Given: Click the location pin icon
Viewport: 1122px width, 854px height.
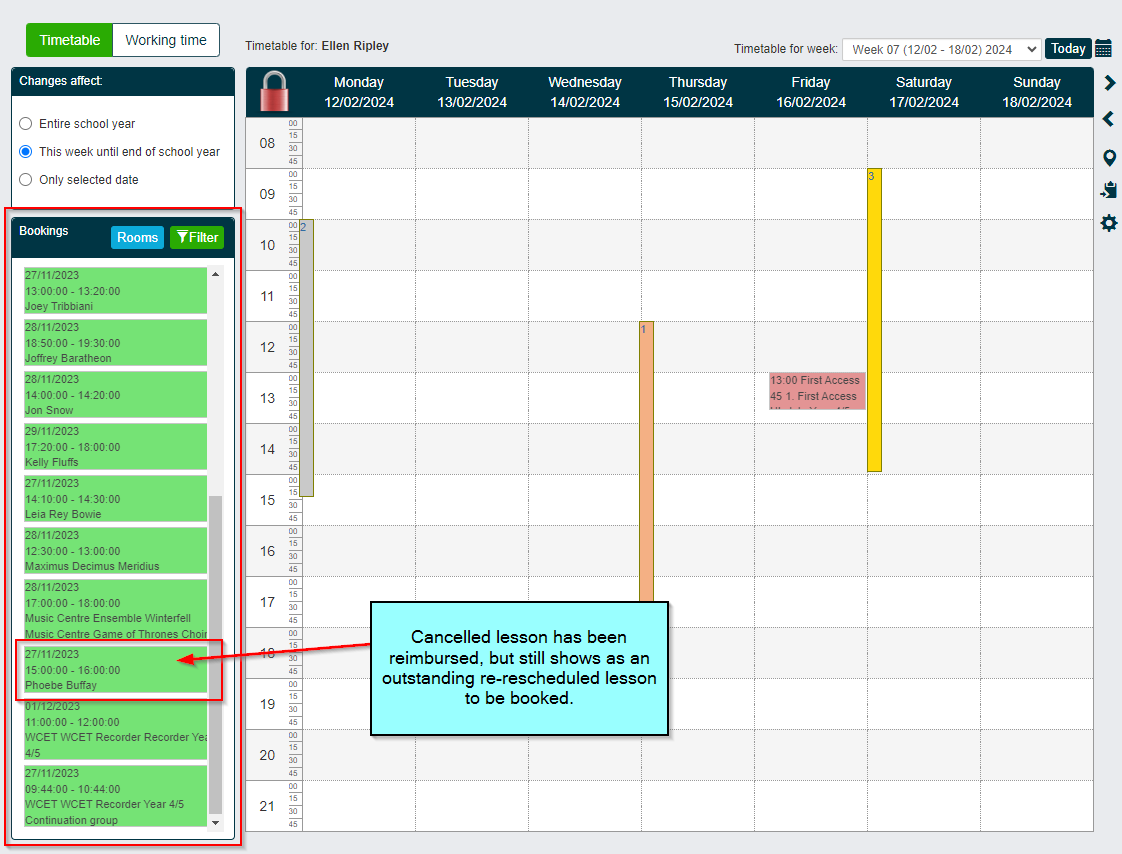Looking at the screenshot, I should 1109,157.
